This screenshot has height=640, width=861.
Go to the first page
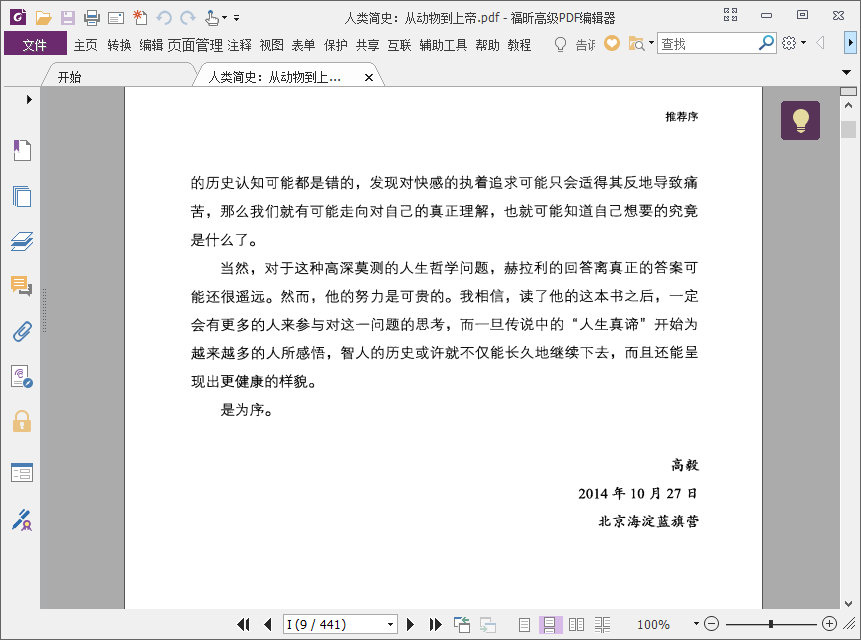(x=243, y=624)
